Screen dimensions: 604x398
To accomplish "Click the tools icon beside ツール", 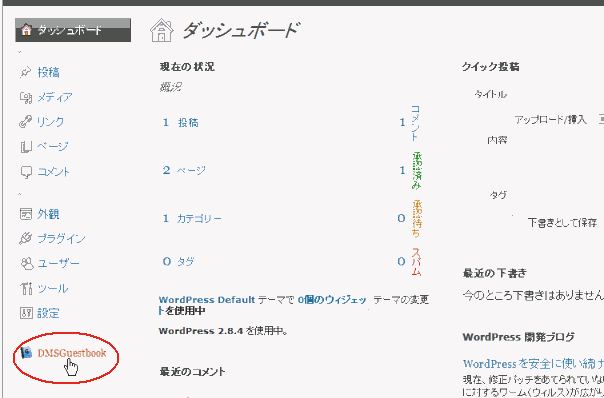I will coord(25,288).
